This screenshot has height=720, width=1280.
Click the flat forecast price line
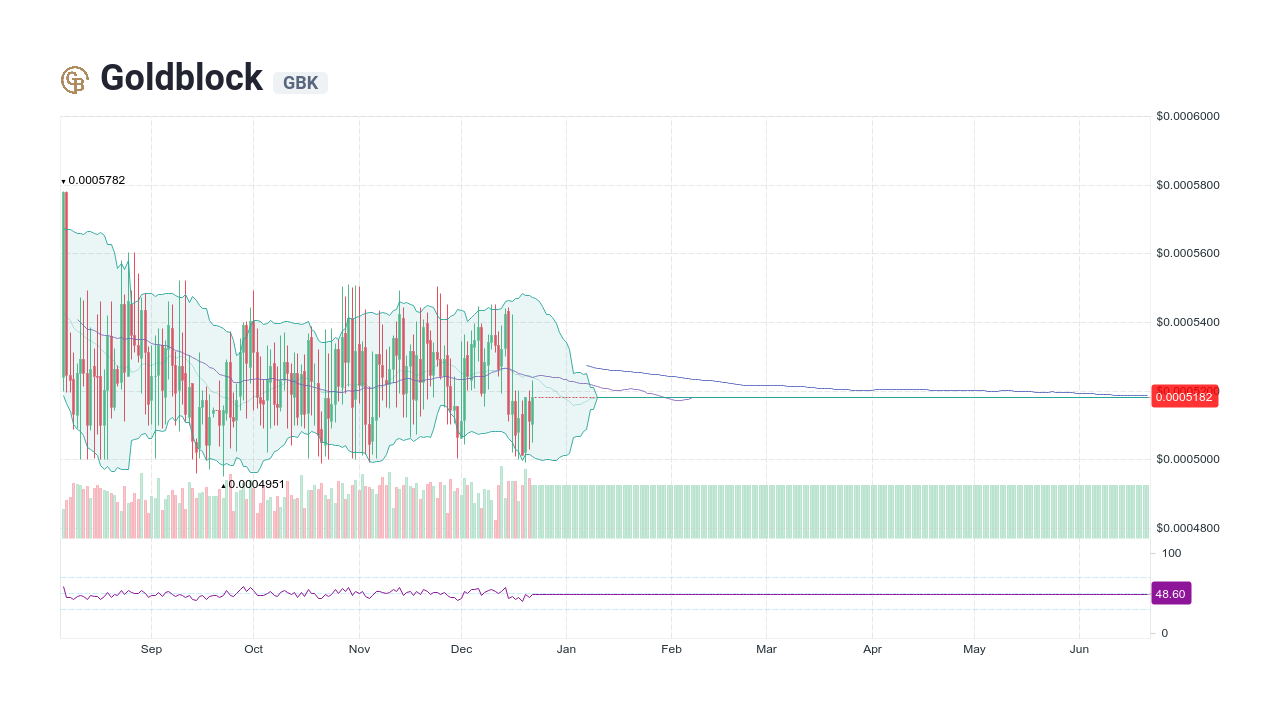pyautogui.click(x=900, y=396)
